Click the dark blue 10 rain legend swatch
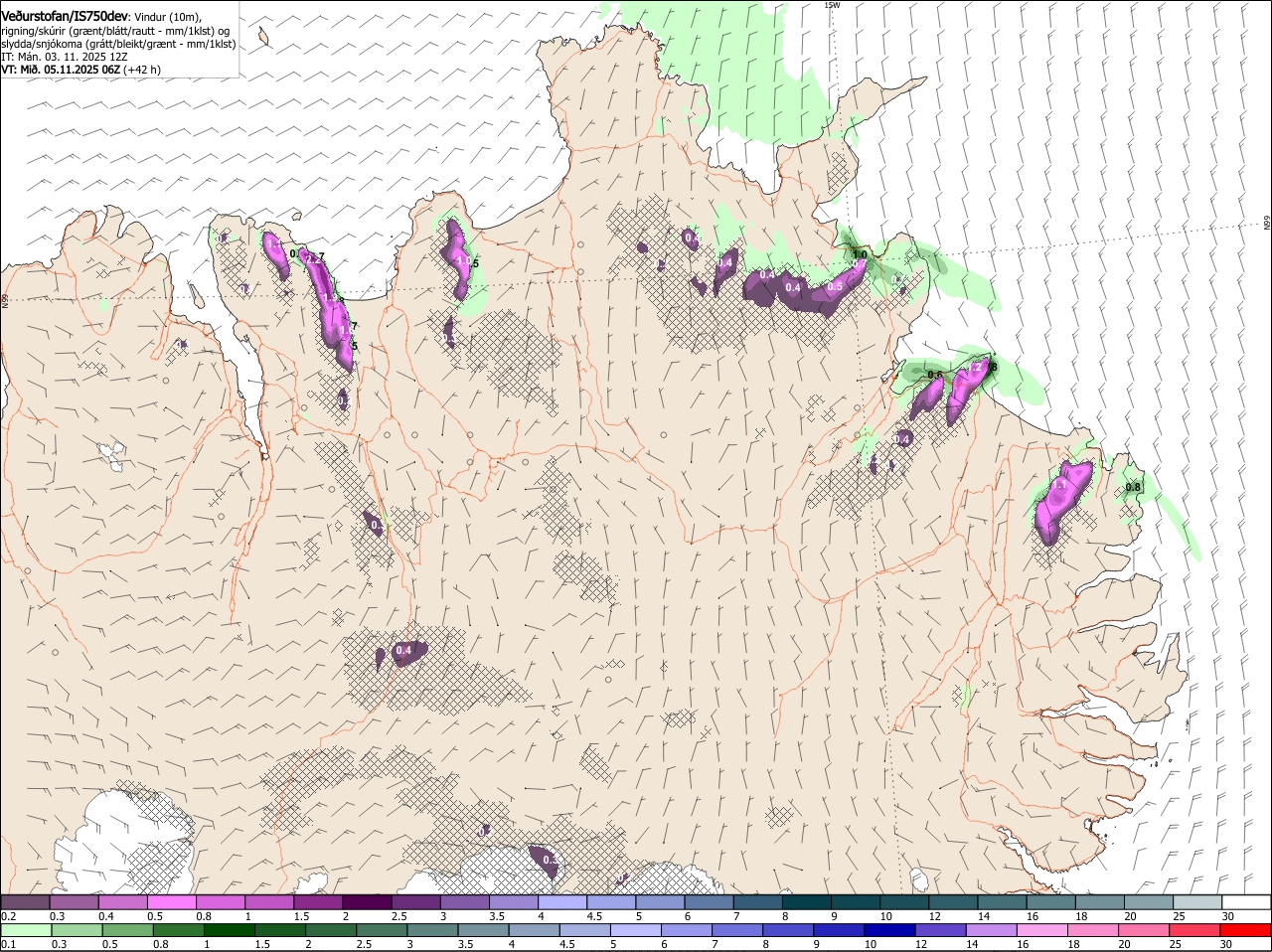 (889, 931)
